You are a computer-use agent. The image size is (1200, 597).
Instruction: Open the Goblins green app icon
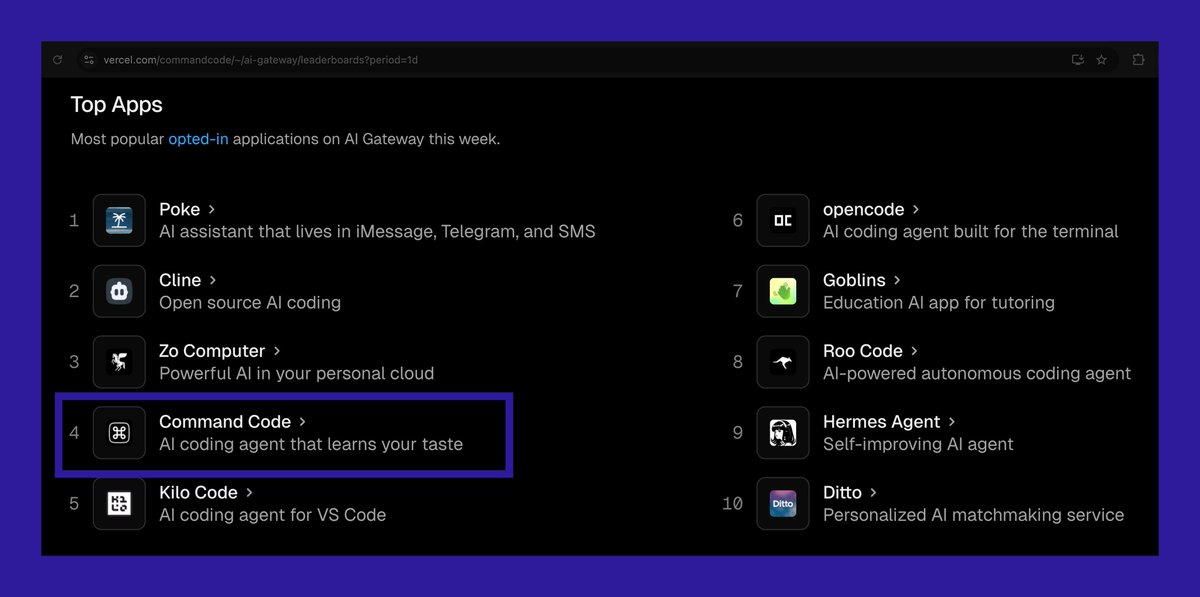coord(783,291)
